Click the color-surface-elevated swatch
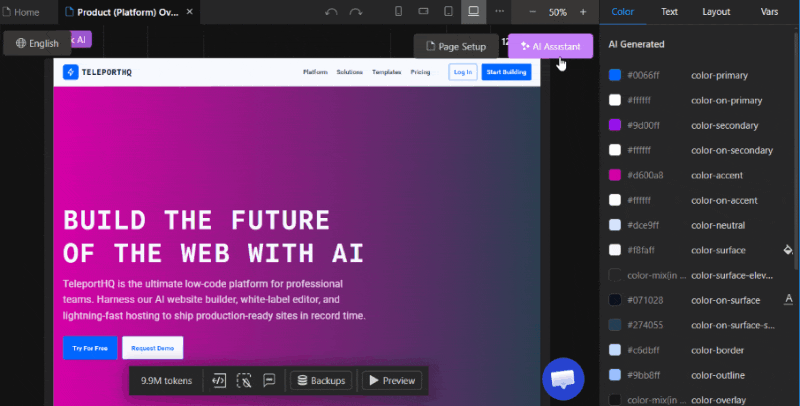This screenshot has height=406, width=800. 615,275
